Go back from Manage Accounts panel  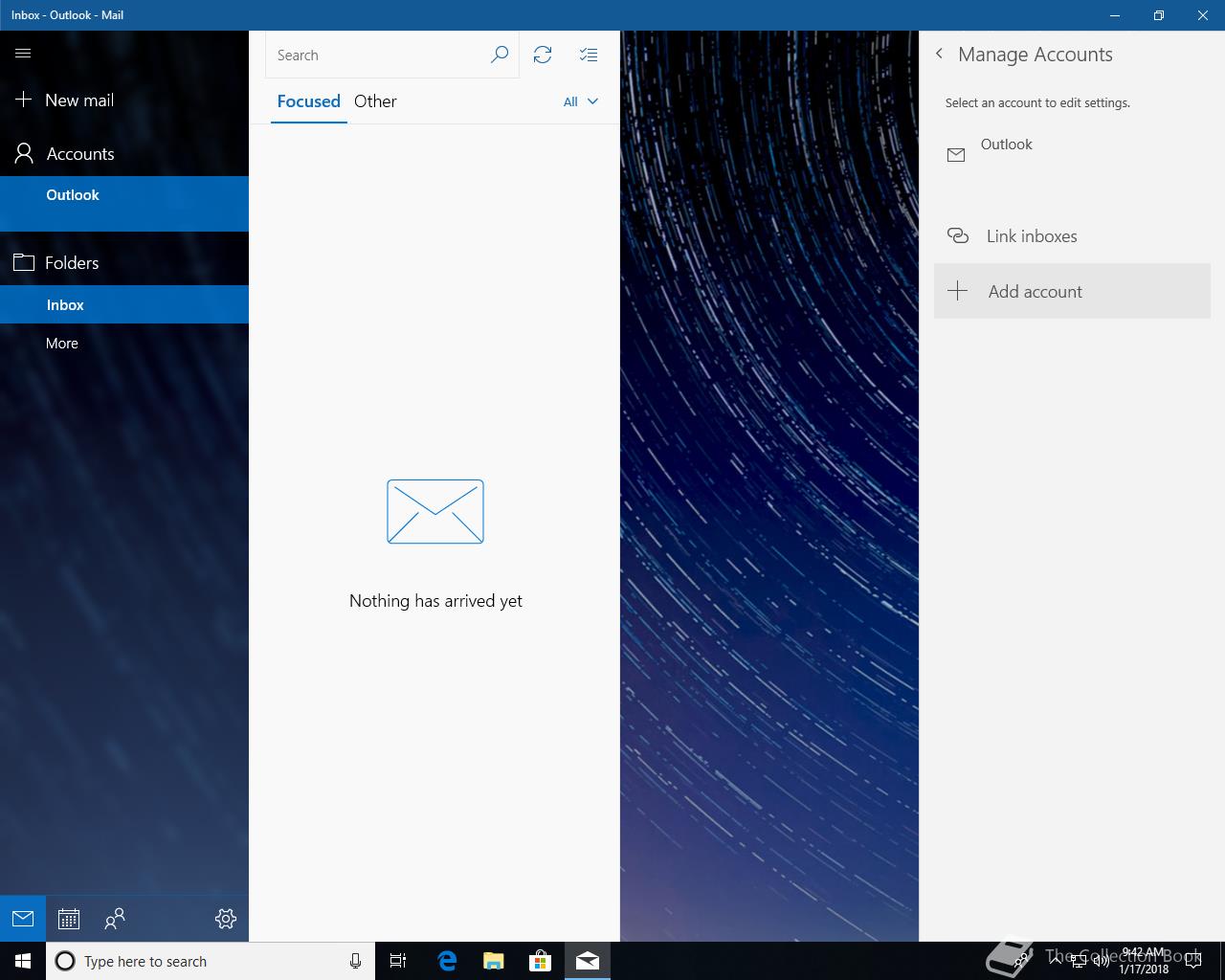pos(939,55)
